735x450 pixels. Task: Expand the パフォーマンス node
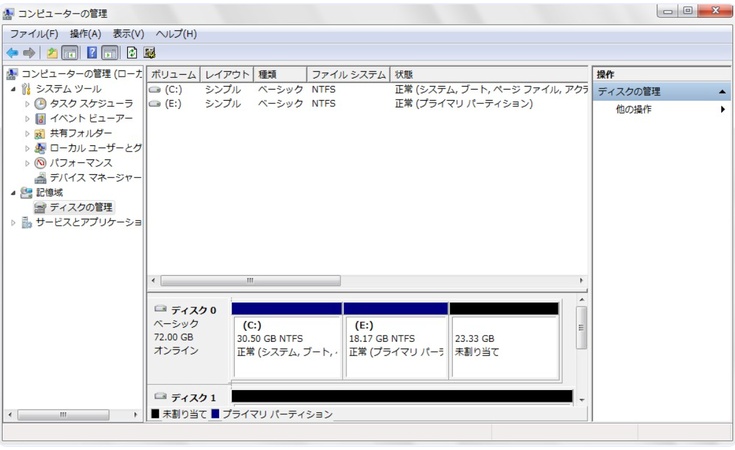pos(27,164)
